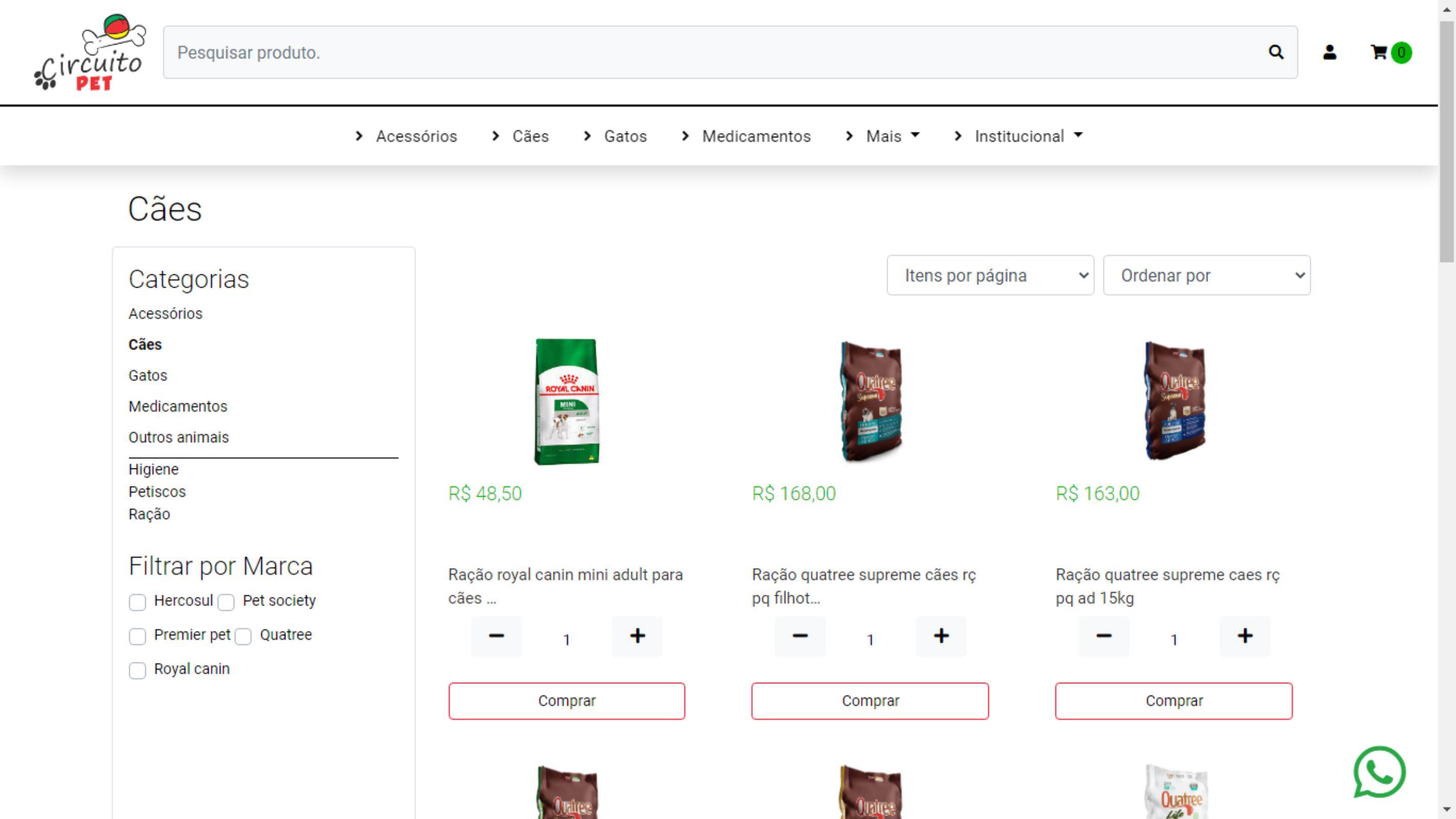This screenshot has height=819, width=1456.
Task: Open the Quatree supreme ad 15kg image
Action: click(x=1174, y=401)
